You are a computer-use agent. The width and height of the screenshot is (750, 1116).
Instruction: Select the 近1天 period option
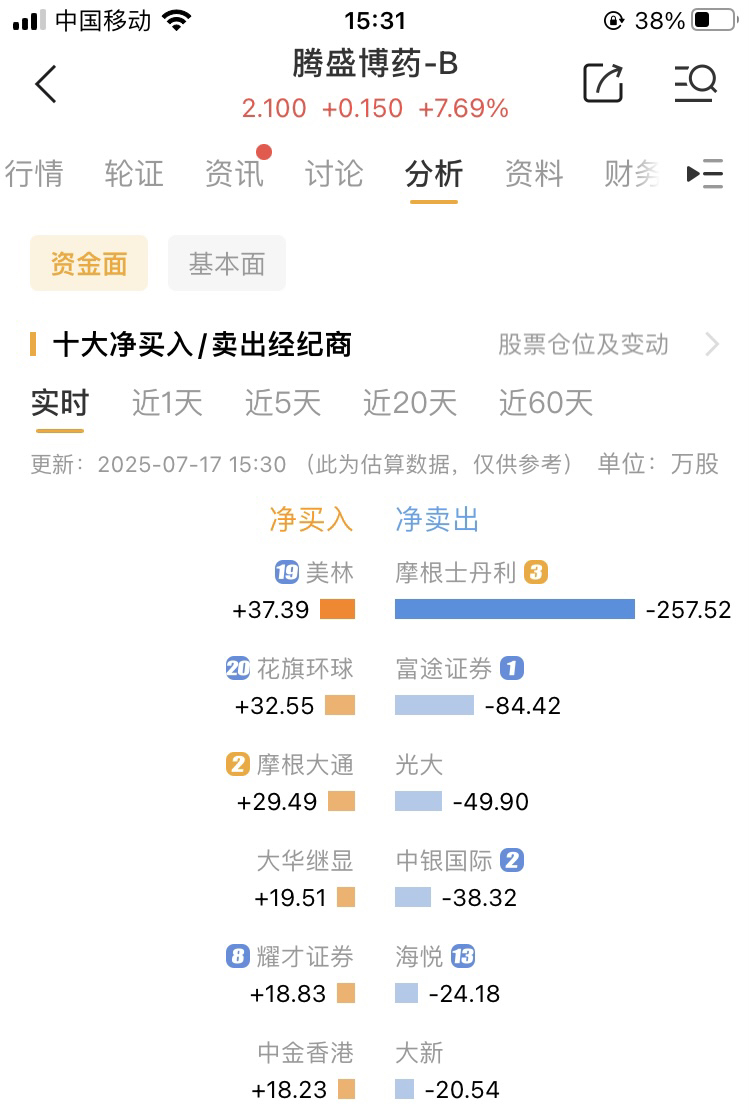click(167, 403)
